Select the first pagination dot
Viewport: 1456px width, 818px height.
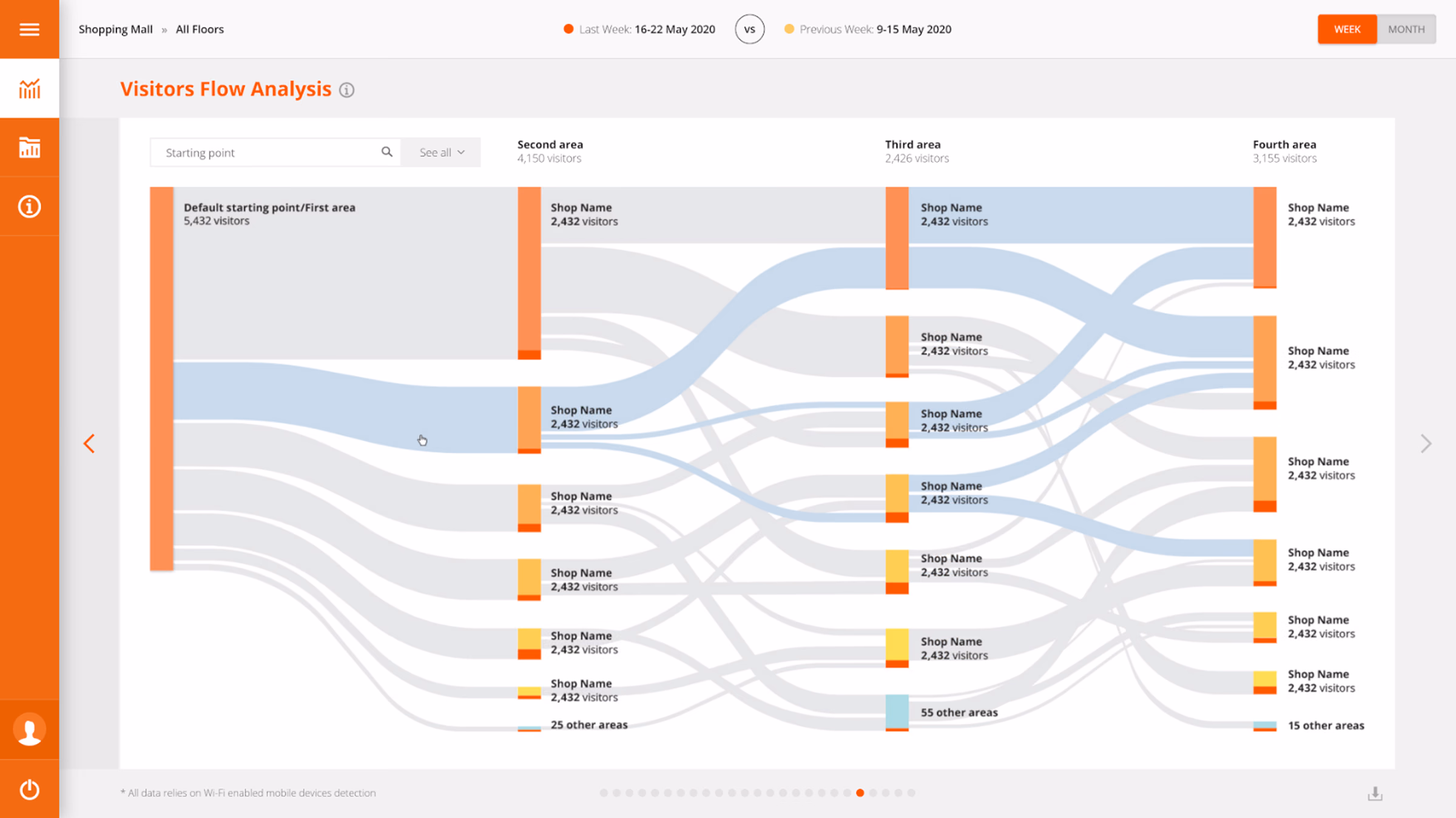tap(604, 793)
